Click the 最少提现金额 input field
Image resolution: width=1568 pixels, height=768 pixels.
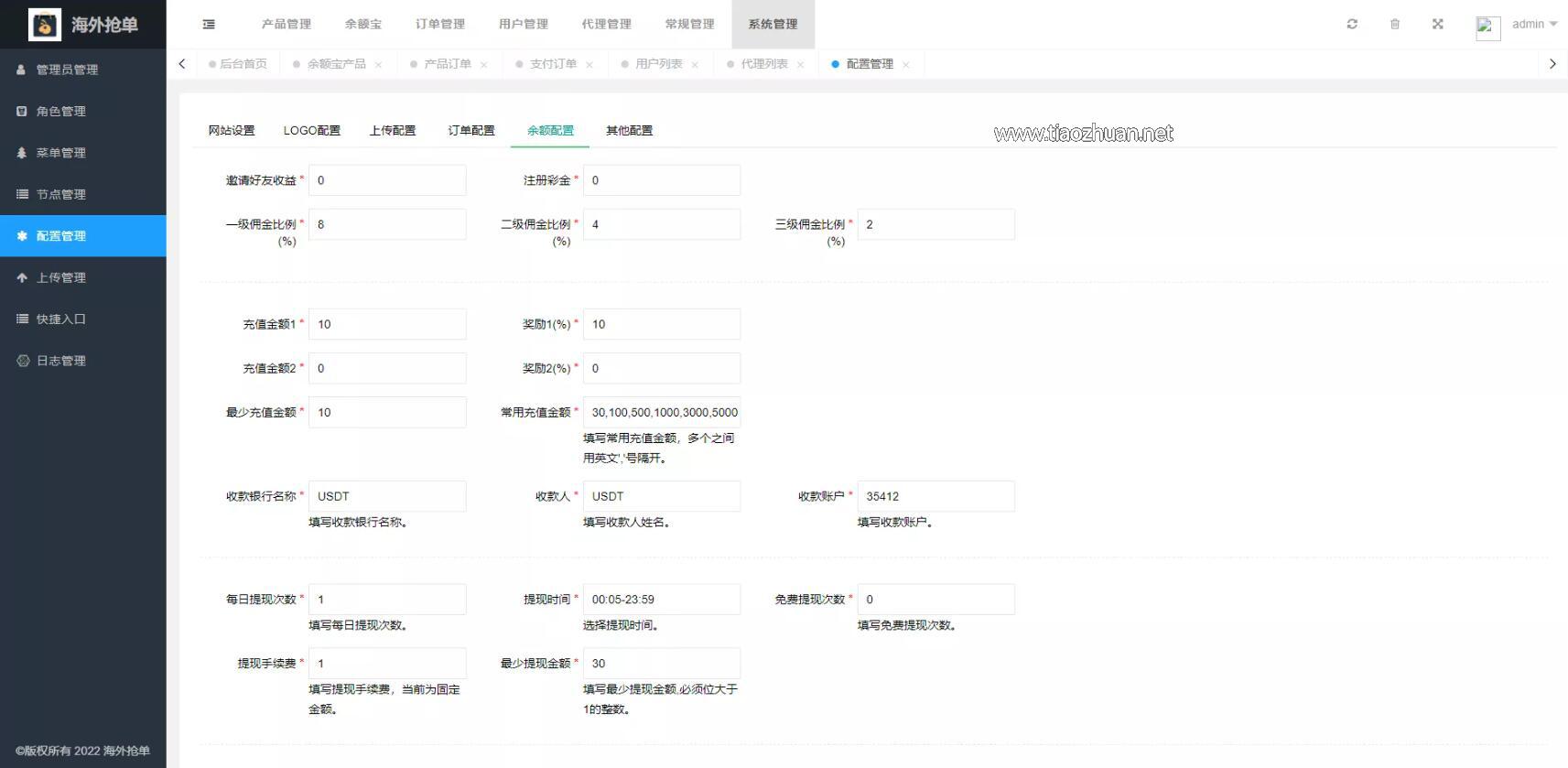coord(662,664)
